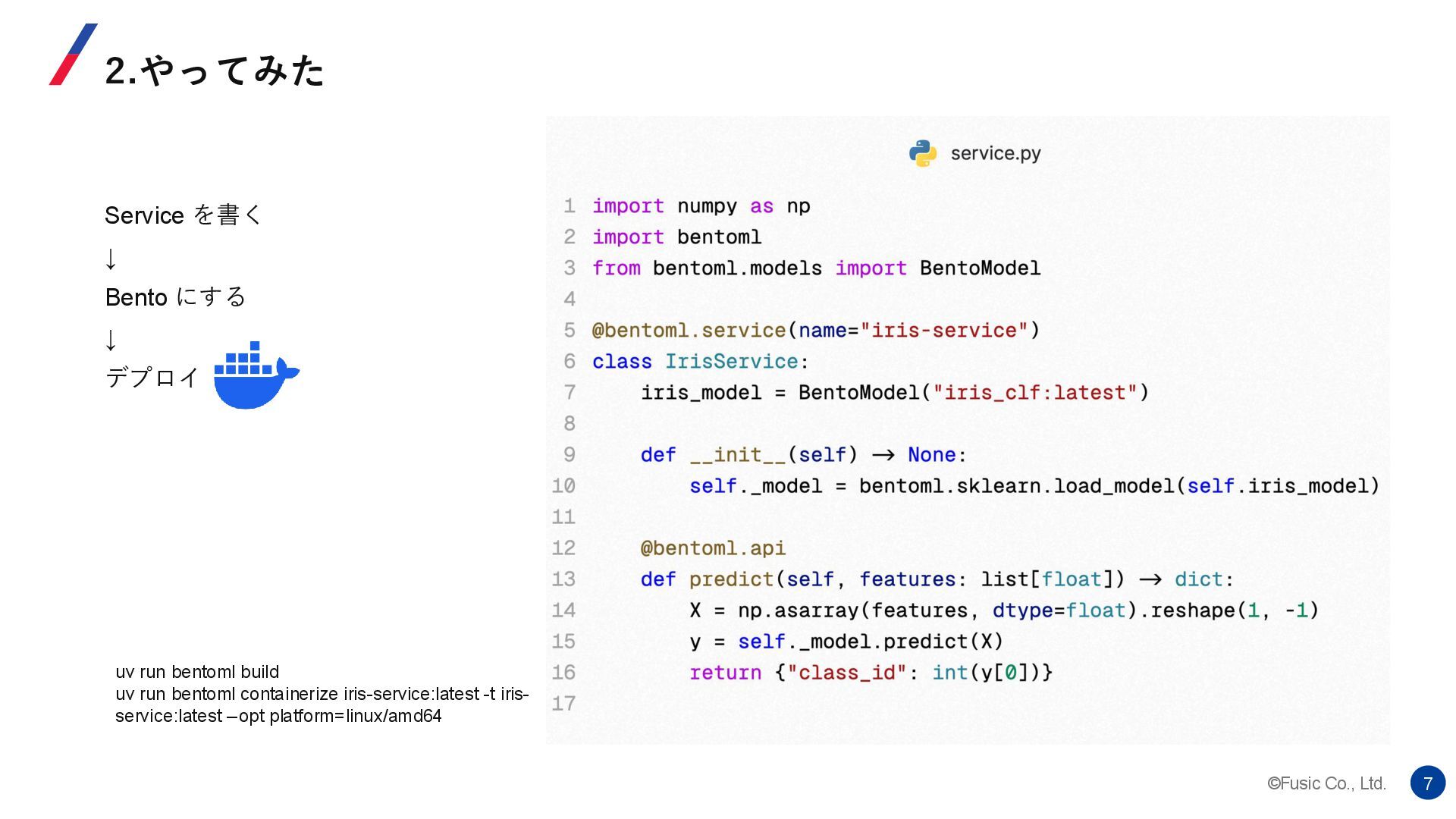This screenshot has height=819, width=1456.
Task: Click the uv run bentoml build command
Action: [x=197, y=672]
